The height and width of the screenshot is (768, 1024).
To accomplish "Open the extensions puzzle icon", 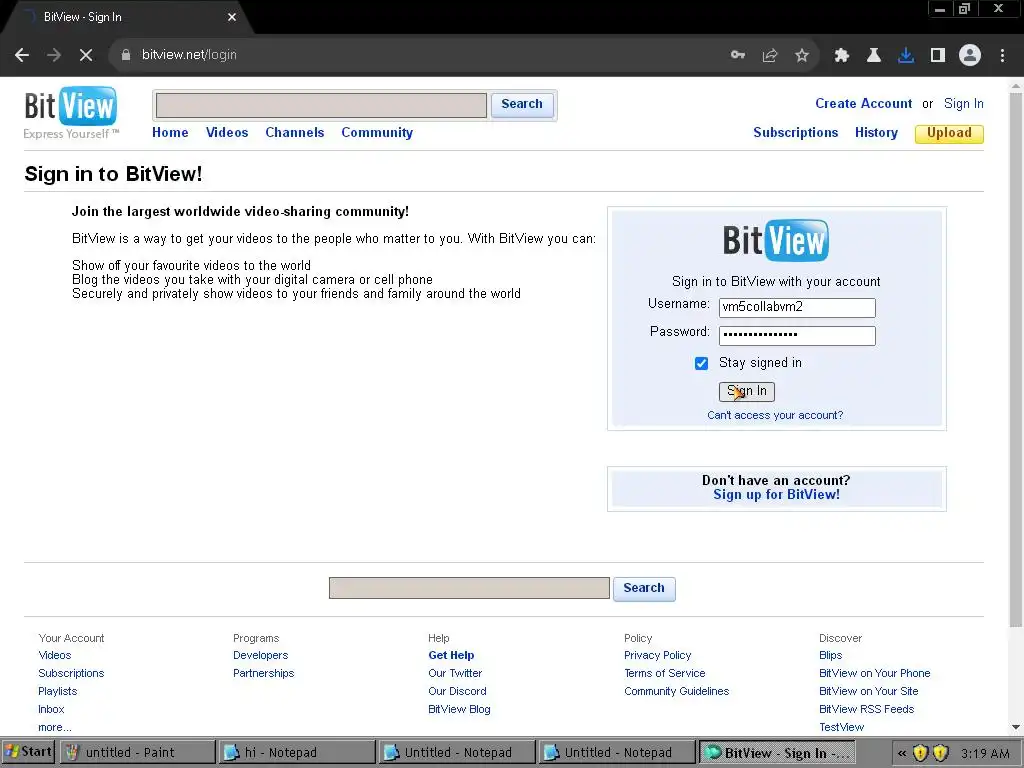I will [842, 56].
